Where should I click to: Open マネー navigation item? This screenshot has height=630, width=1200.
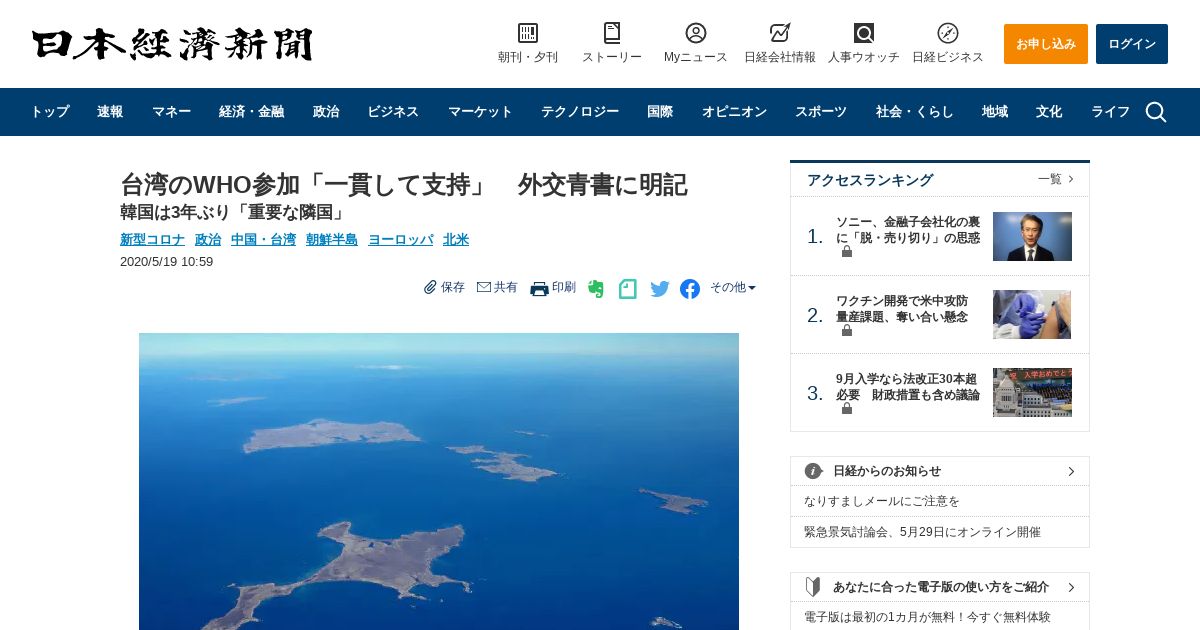(171, 112)
